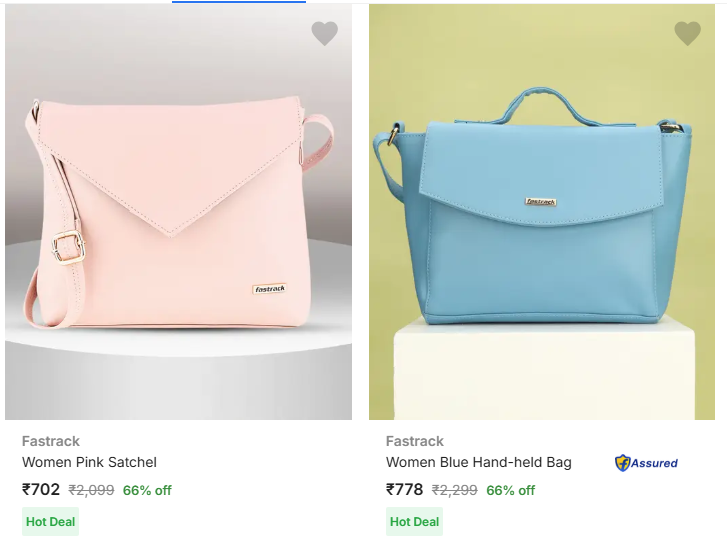Click the Hot Deal tag under blue bag
This screenshot has height=544, width=727.
click(414, 521)
